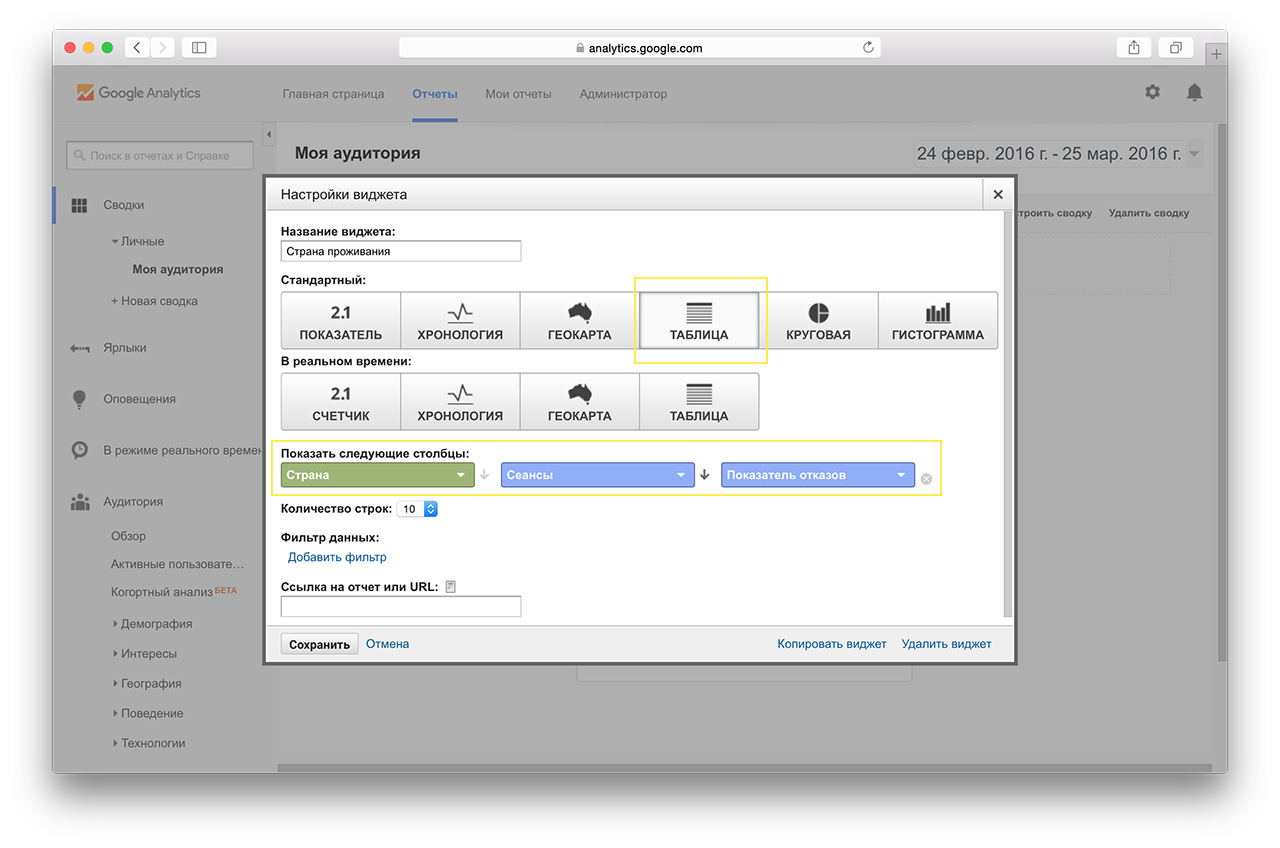Select the standard Geomap widget type
The height and width of the screenshot is (848, 1280).
click(x=579, y=321)
